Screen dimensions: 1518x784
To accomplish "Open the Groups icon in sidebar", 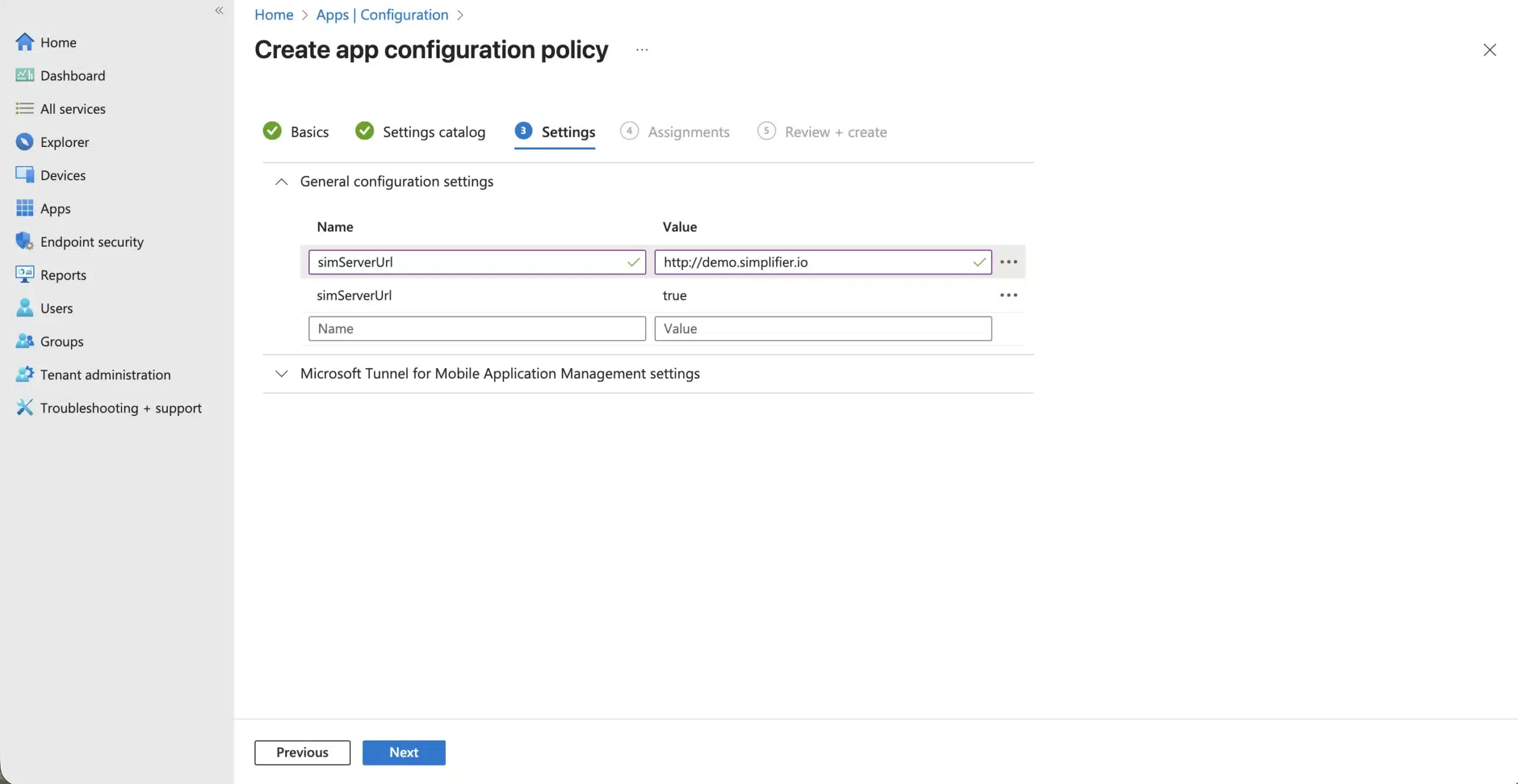I will click(24, 341).
